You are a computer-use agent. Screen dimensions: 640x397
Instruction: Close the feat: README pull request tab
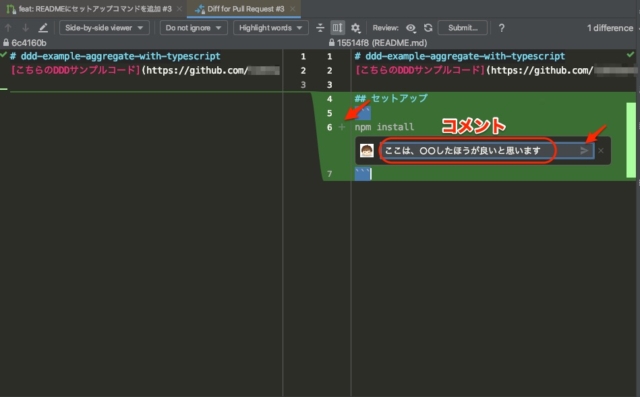point(179,9)
